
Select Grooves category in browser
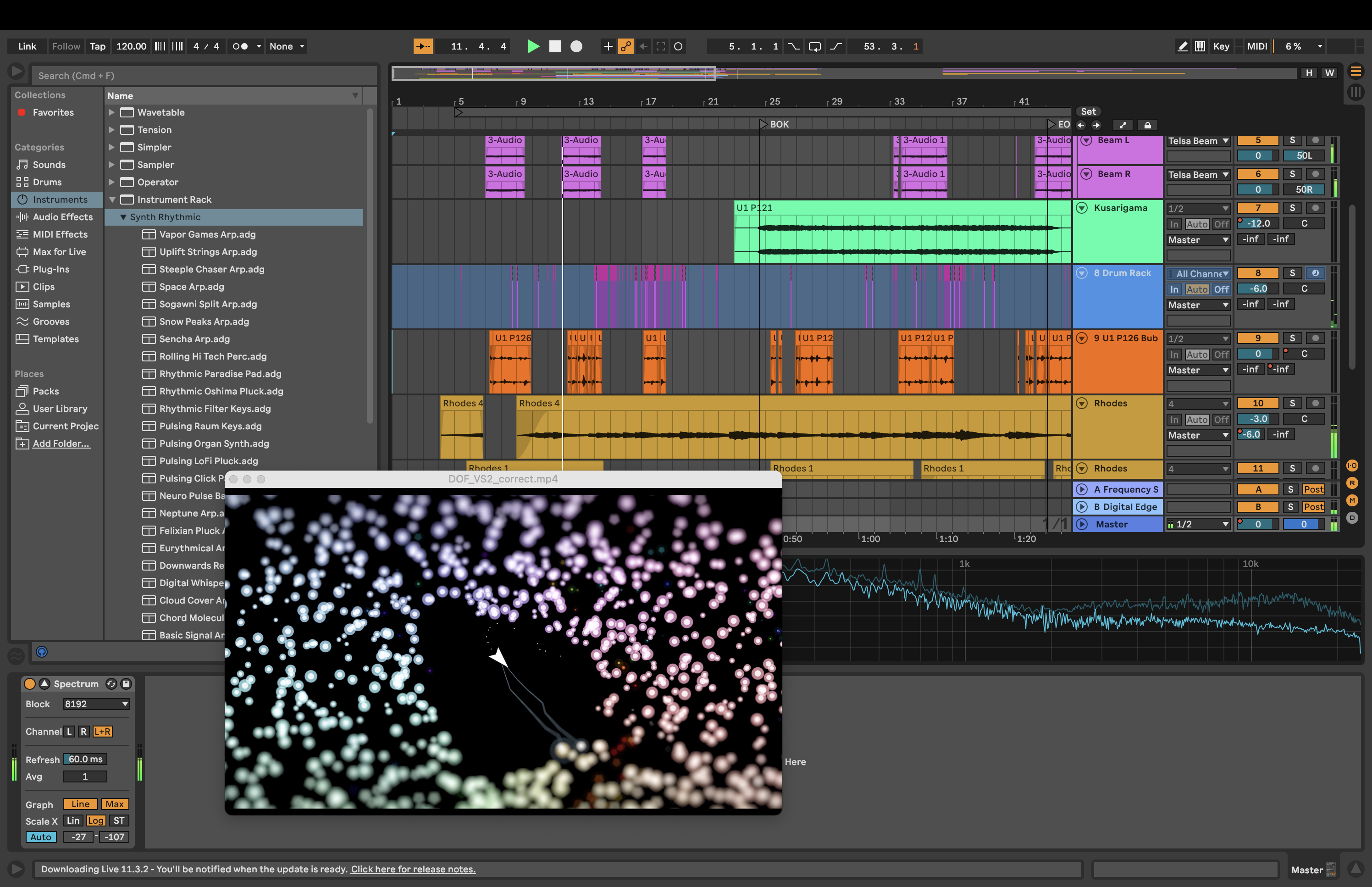pos(50,322)
